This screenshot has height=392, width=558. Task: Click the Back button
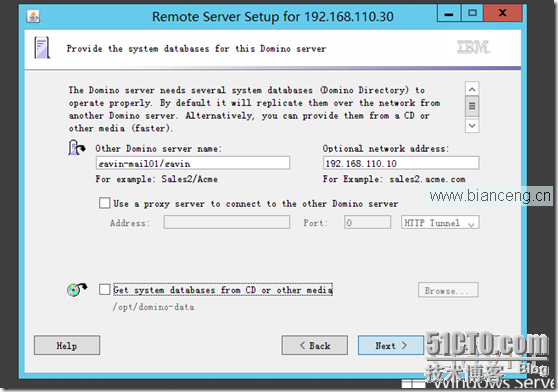(x=315, y=345)
